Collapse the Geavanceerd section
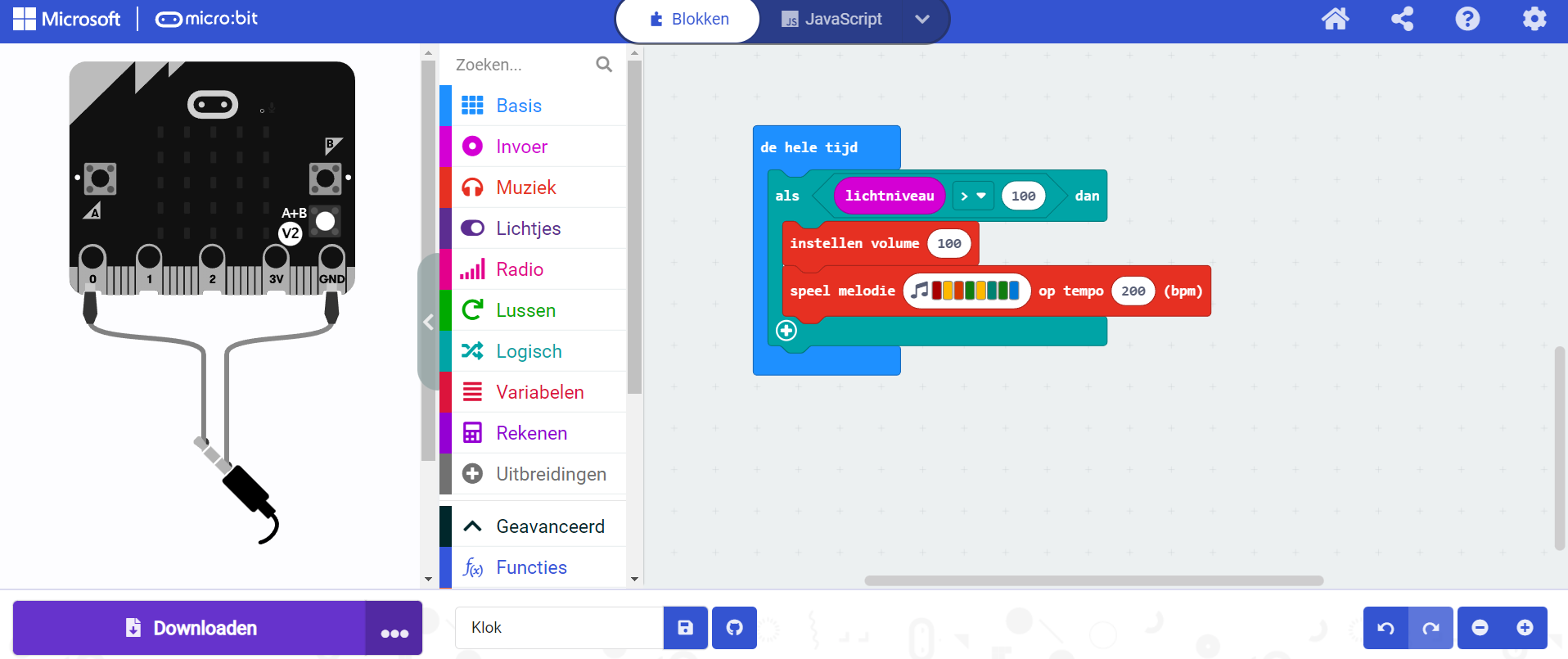 (533, 526)
